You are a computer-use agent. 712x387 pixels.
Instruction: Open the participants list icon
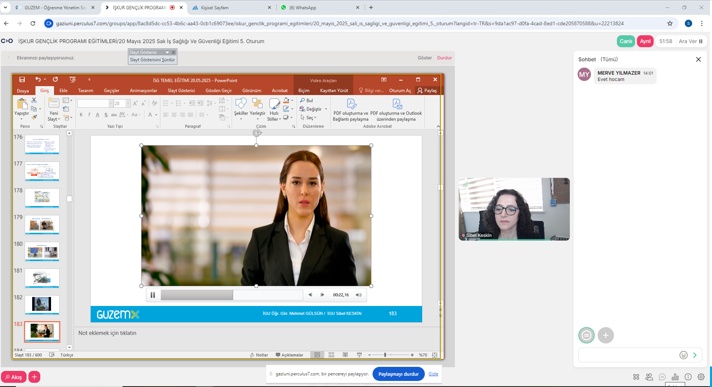click(649, 377)
